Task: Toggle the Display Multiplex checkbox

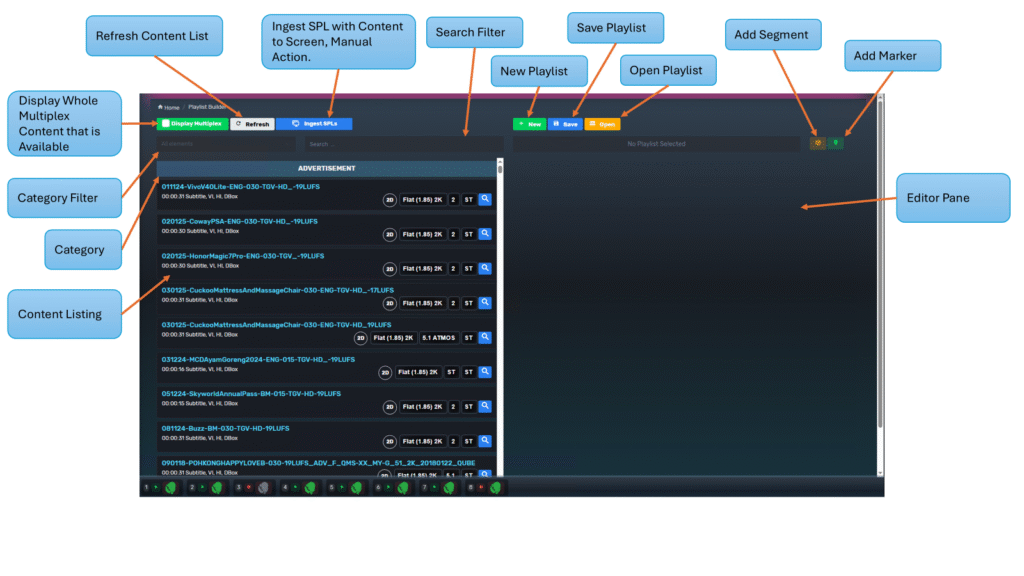Action: 166,124
